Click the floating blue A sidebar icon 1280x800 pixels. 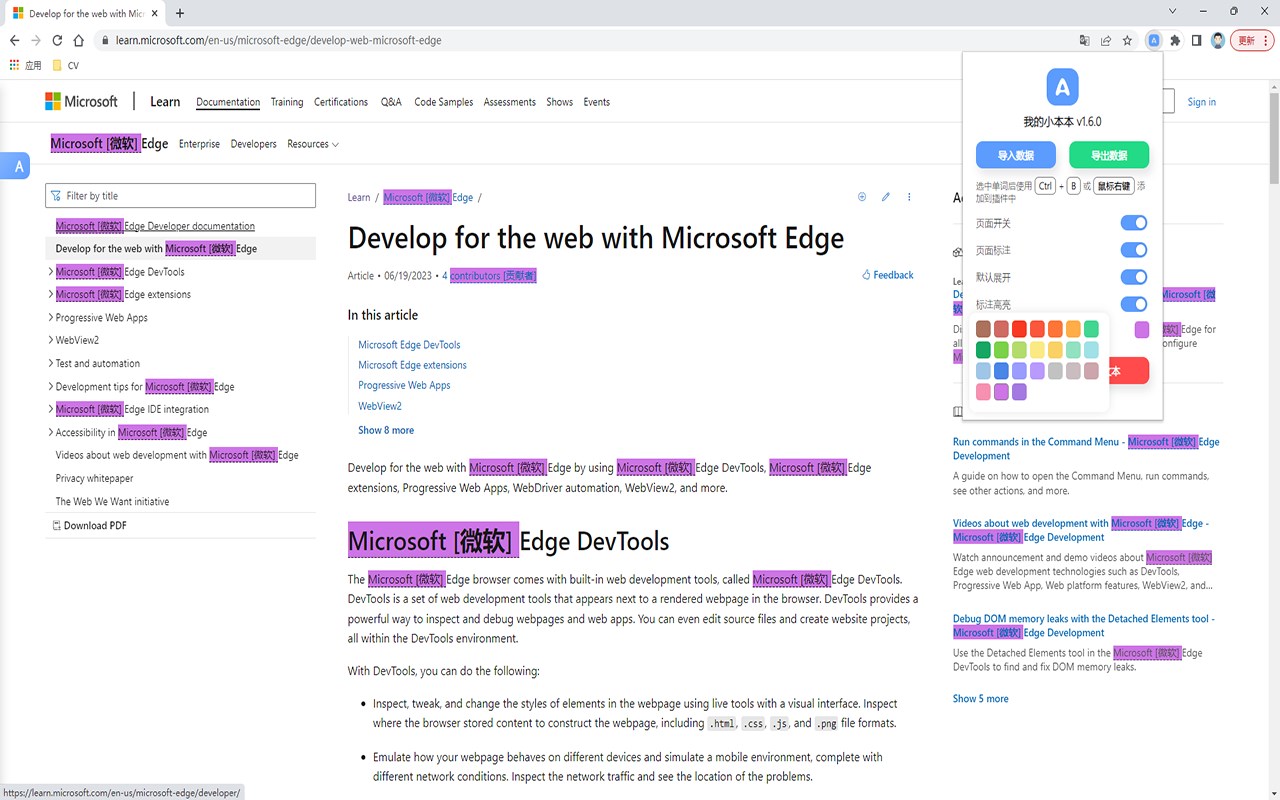[18, 167]
